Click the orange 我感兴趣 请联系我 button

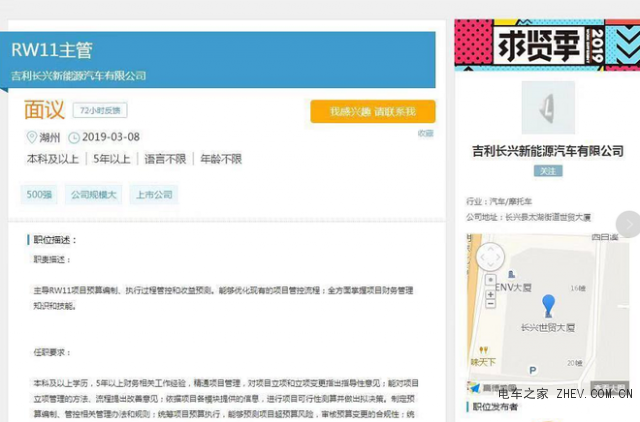tap(373, 111)
